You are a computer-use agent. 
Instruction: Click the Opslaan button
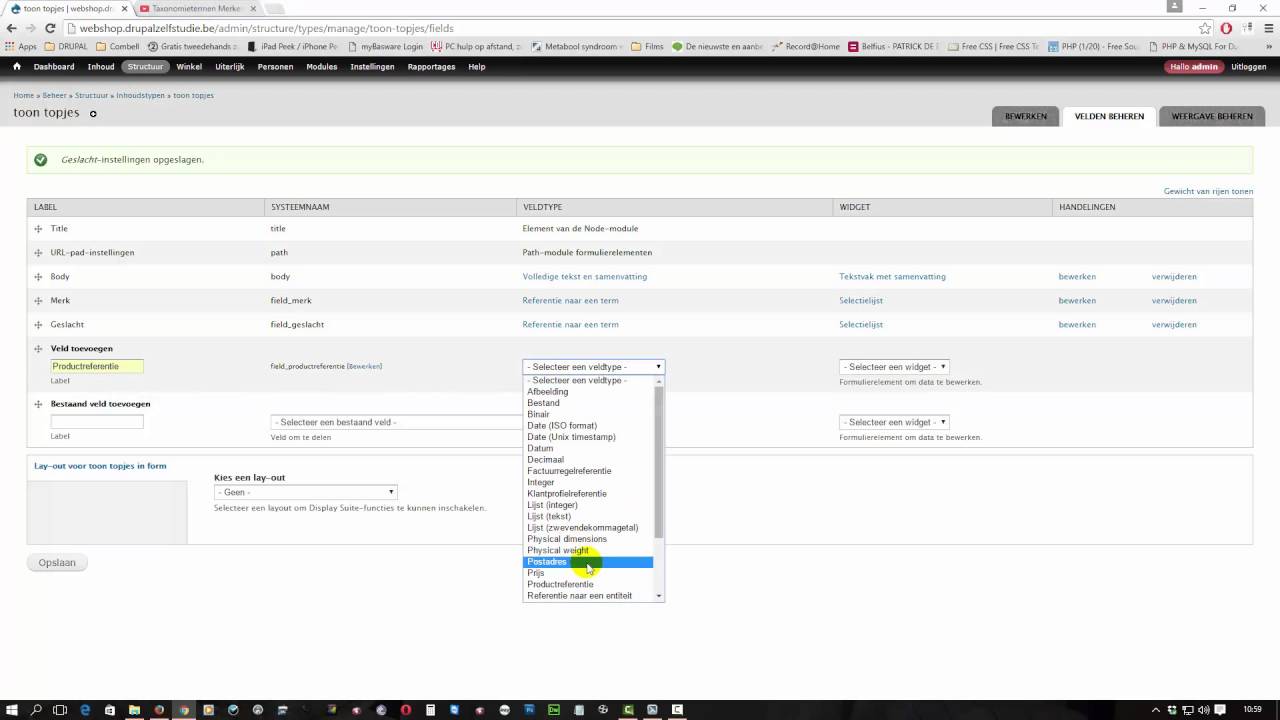(57, 563)
